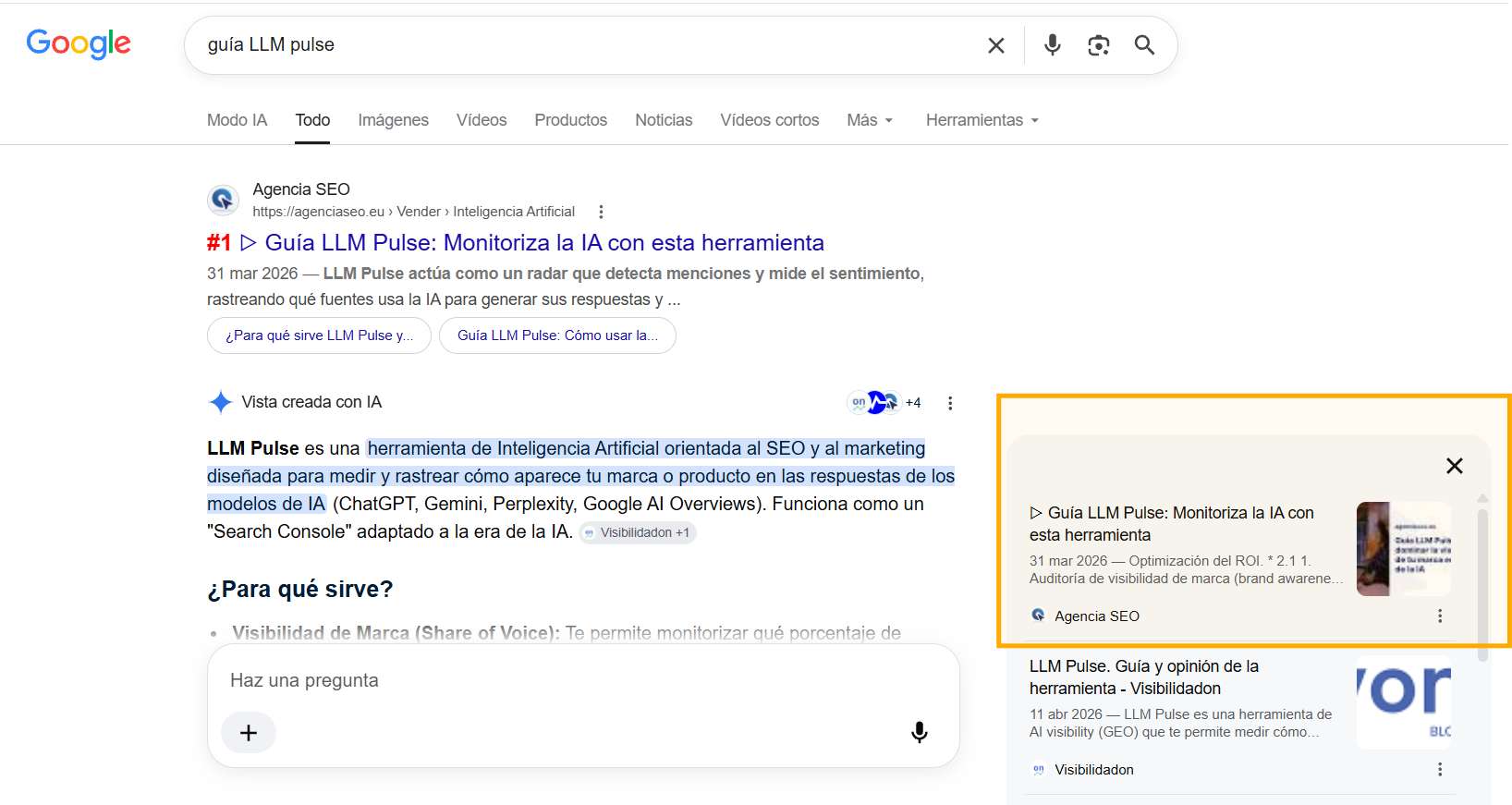Close the sources side panel

(x=1455, y=466)
